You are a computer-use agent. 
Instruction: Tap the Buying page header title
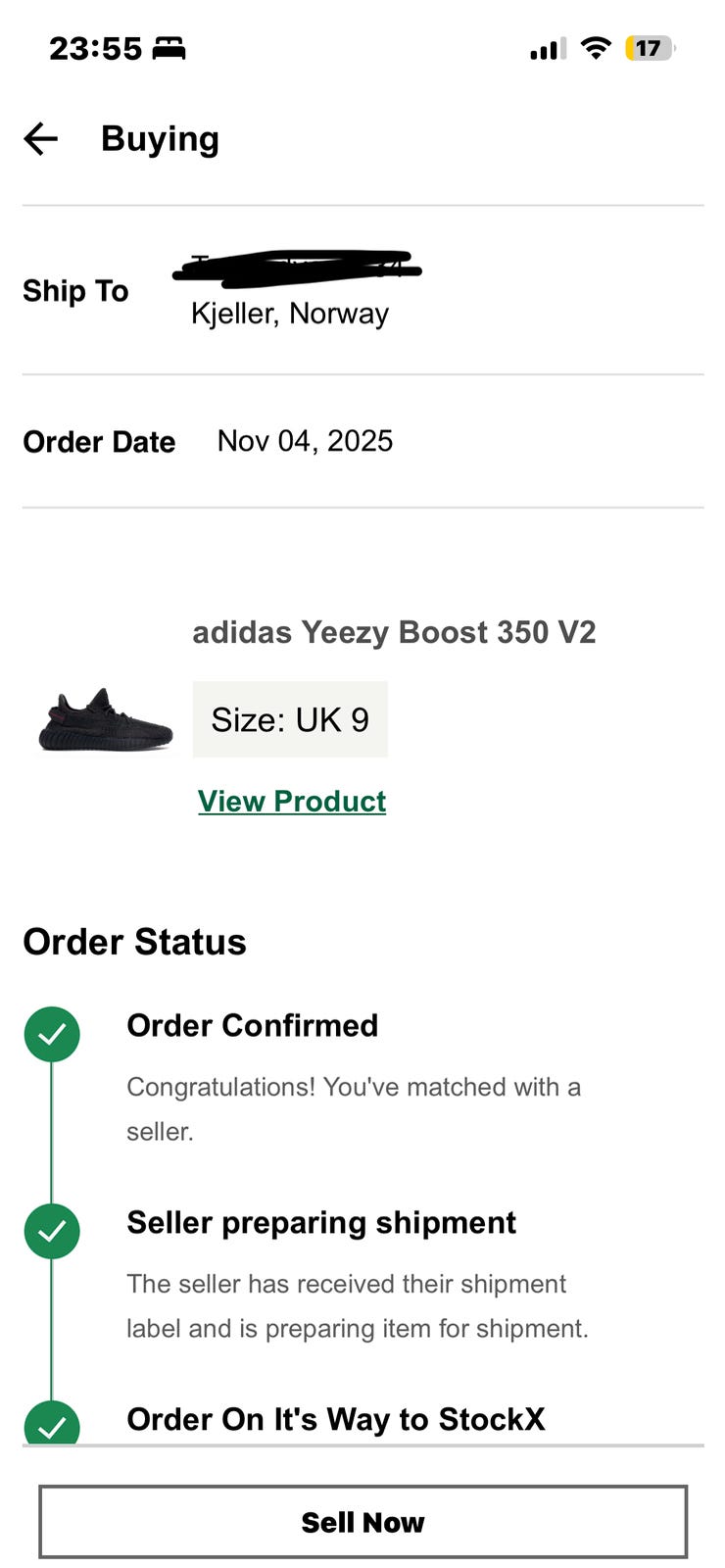coord(160,139)
